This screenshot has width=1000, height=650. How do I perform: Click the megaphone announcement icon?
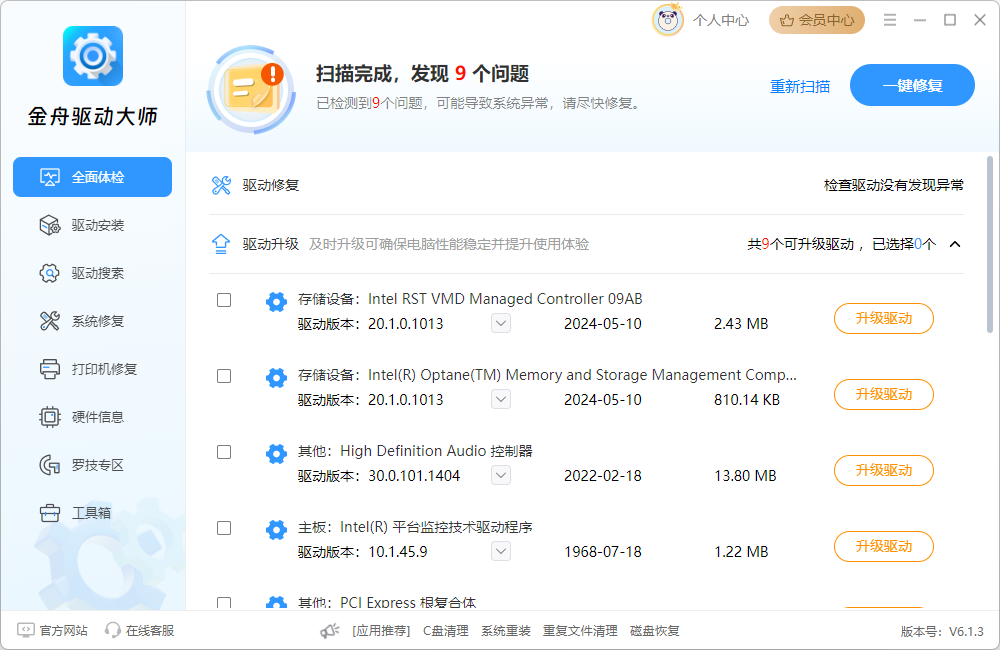(x=330, y=630)
